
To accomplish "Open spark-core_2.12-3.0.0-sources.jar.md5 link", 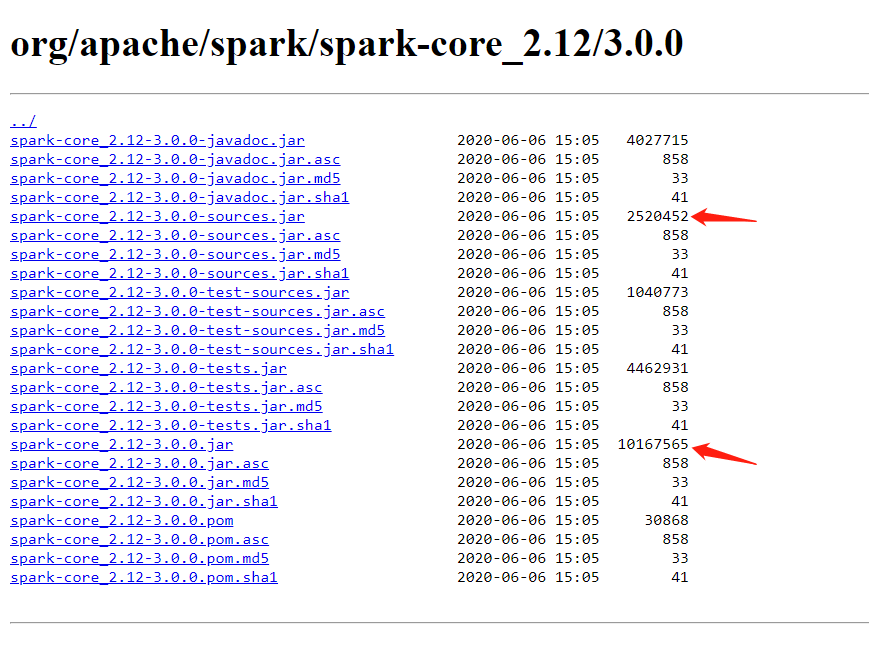I will pos(175,254).
